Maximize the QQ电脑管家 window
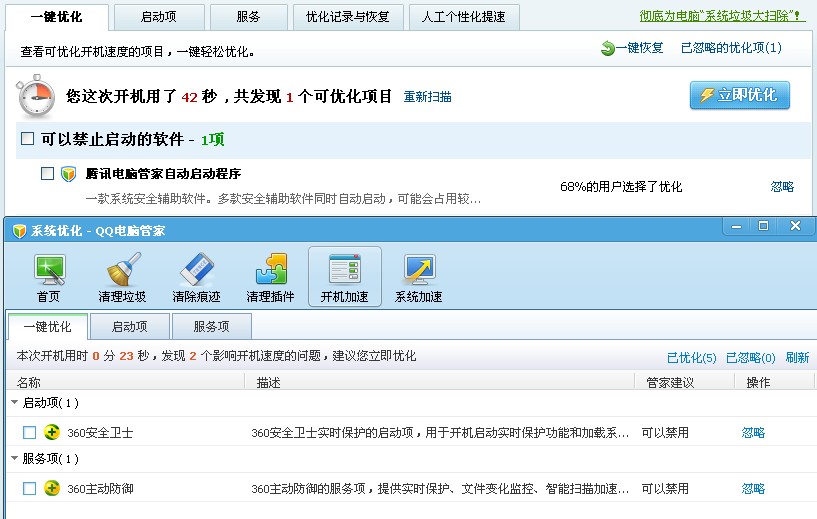Viewport: 817px width, 519px height. 763,226
